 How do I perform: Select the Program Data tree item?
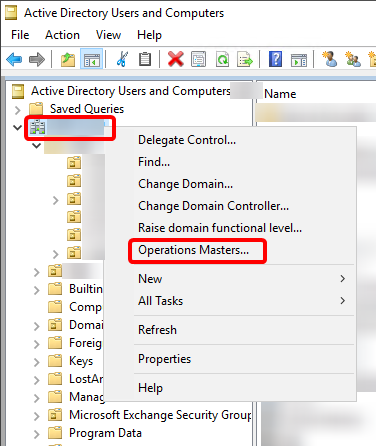[105, 433]
